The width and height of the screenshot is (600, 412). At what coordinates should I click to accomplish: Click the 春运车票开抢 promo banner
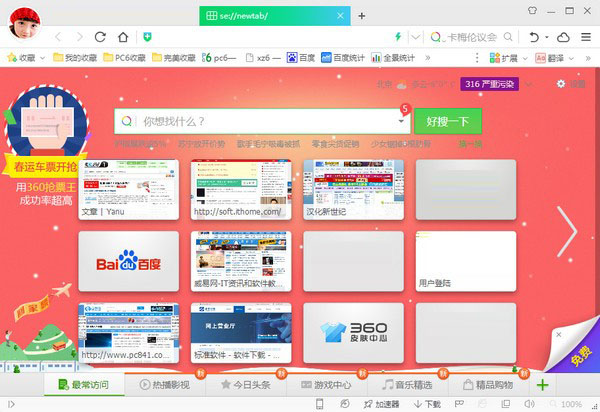[x=45, y=167]
